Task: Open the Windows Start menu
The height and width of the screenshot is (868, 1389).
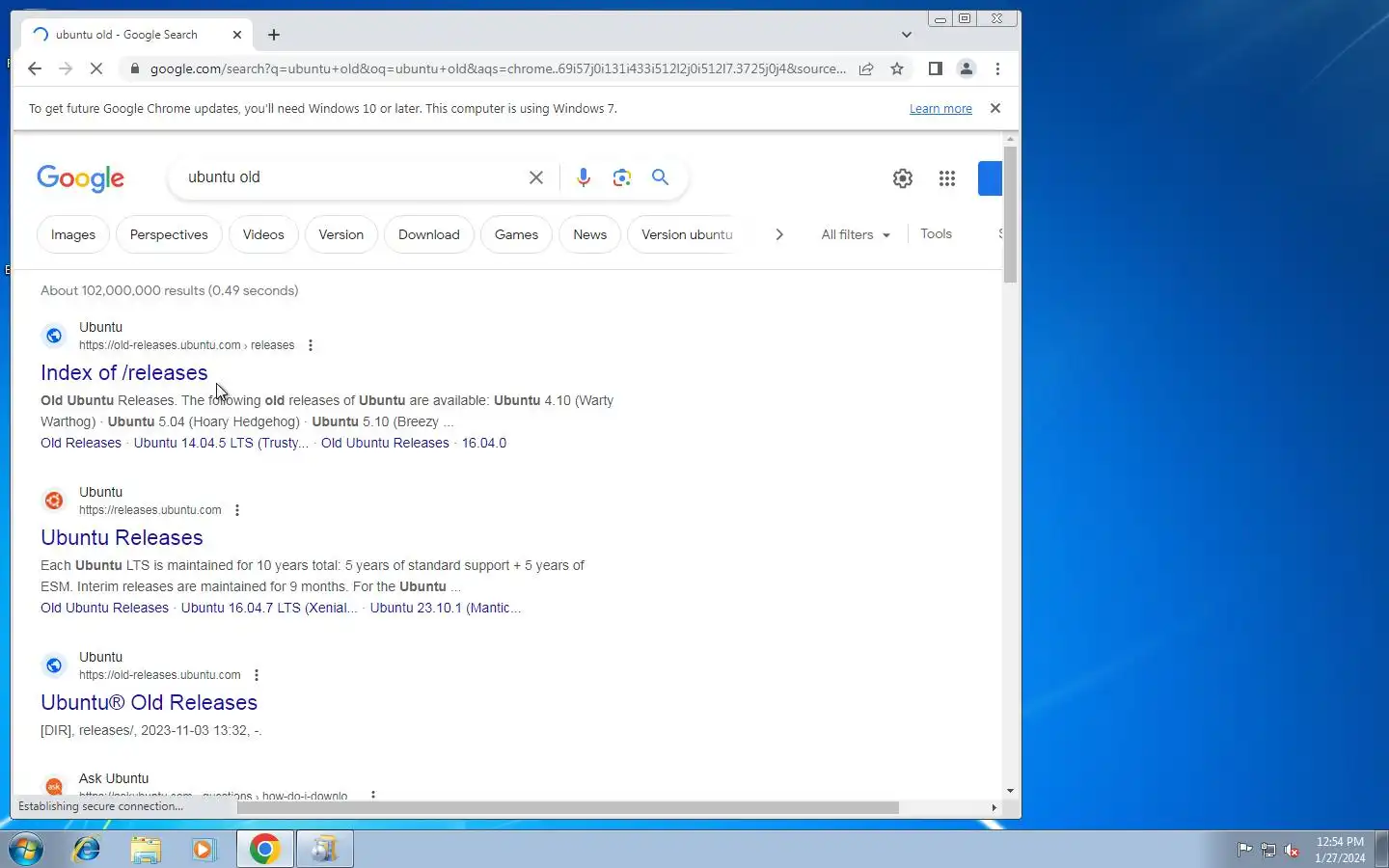Action: (x=26, y=850)
